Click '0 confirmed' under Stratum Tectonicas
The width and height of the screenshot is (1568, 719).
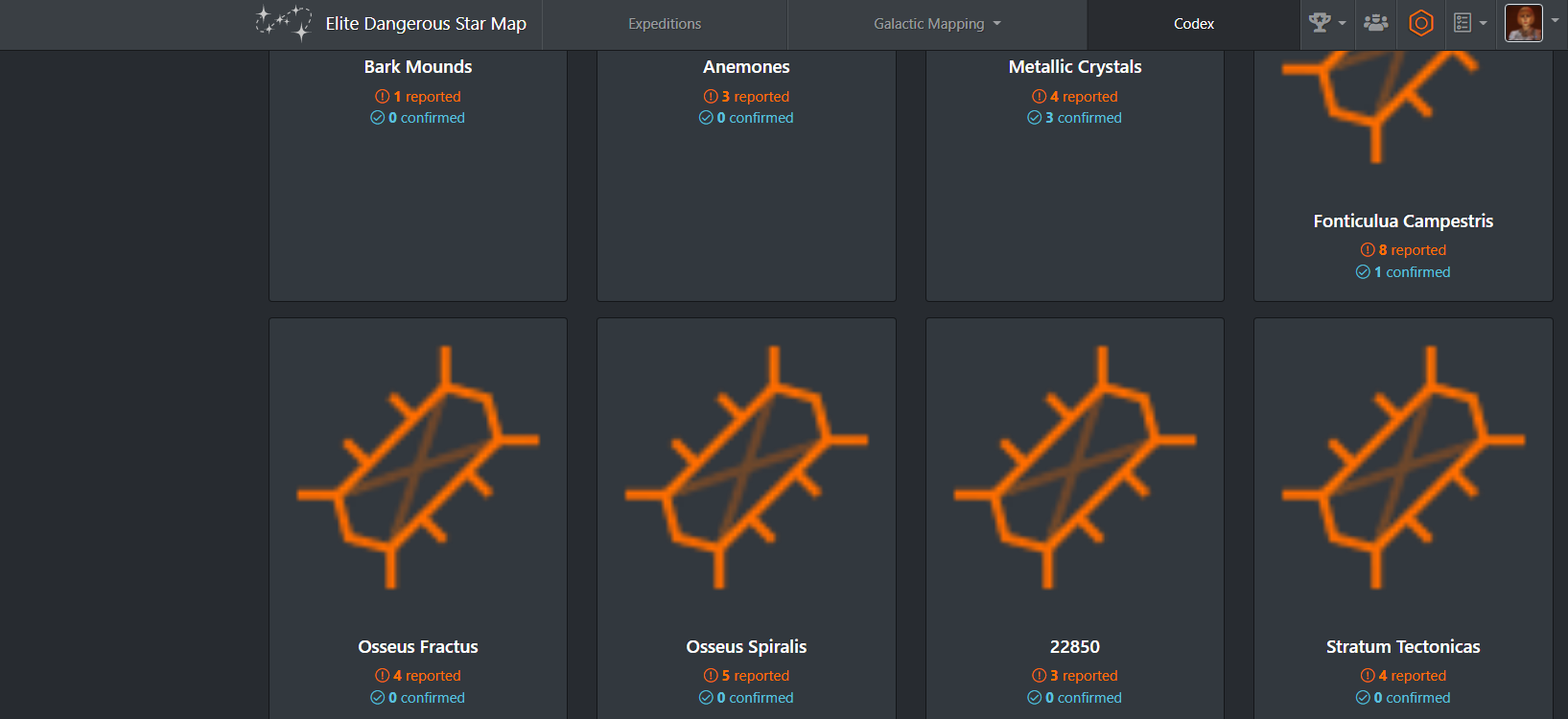[x=1403, y=698]
